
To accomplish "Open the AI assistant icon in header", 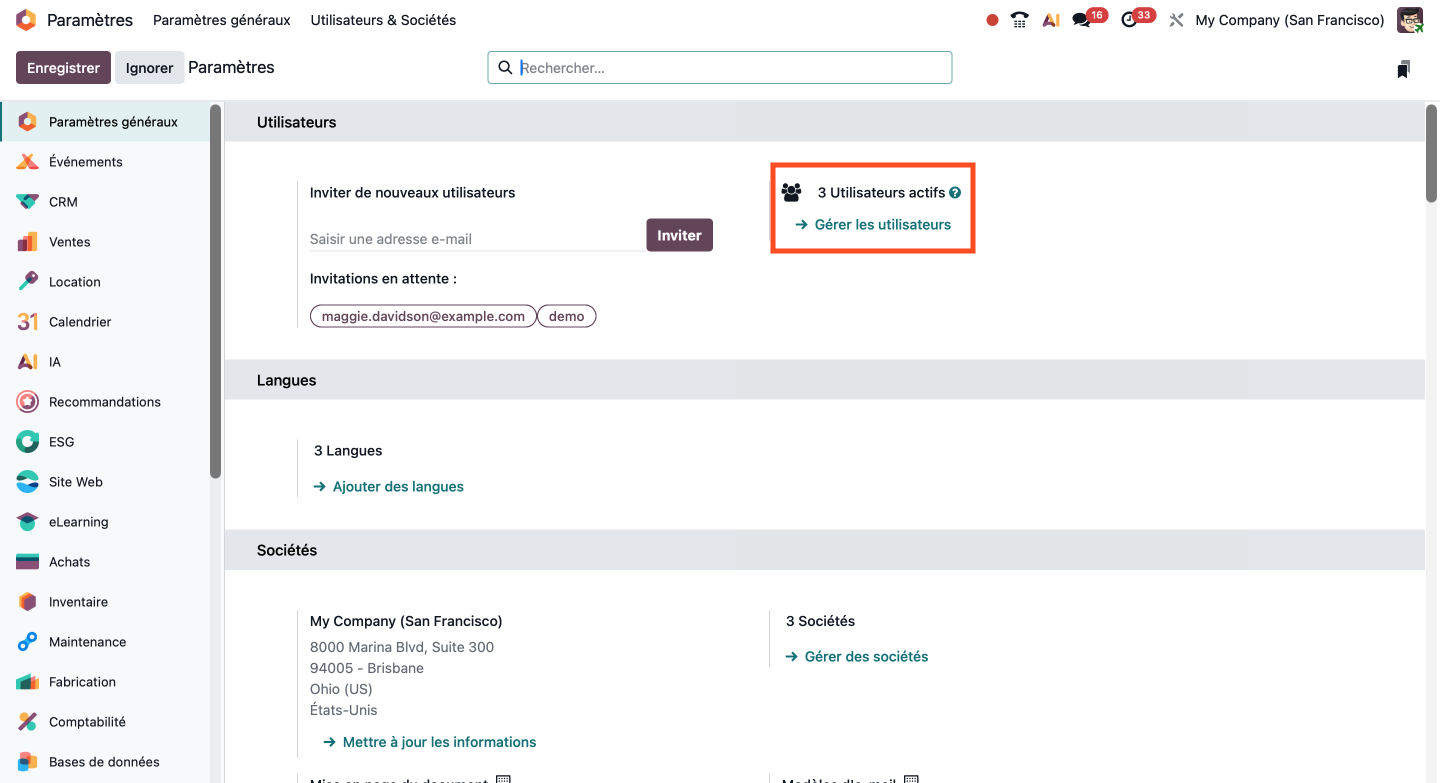I will coord(1050,20).
